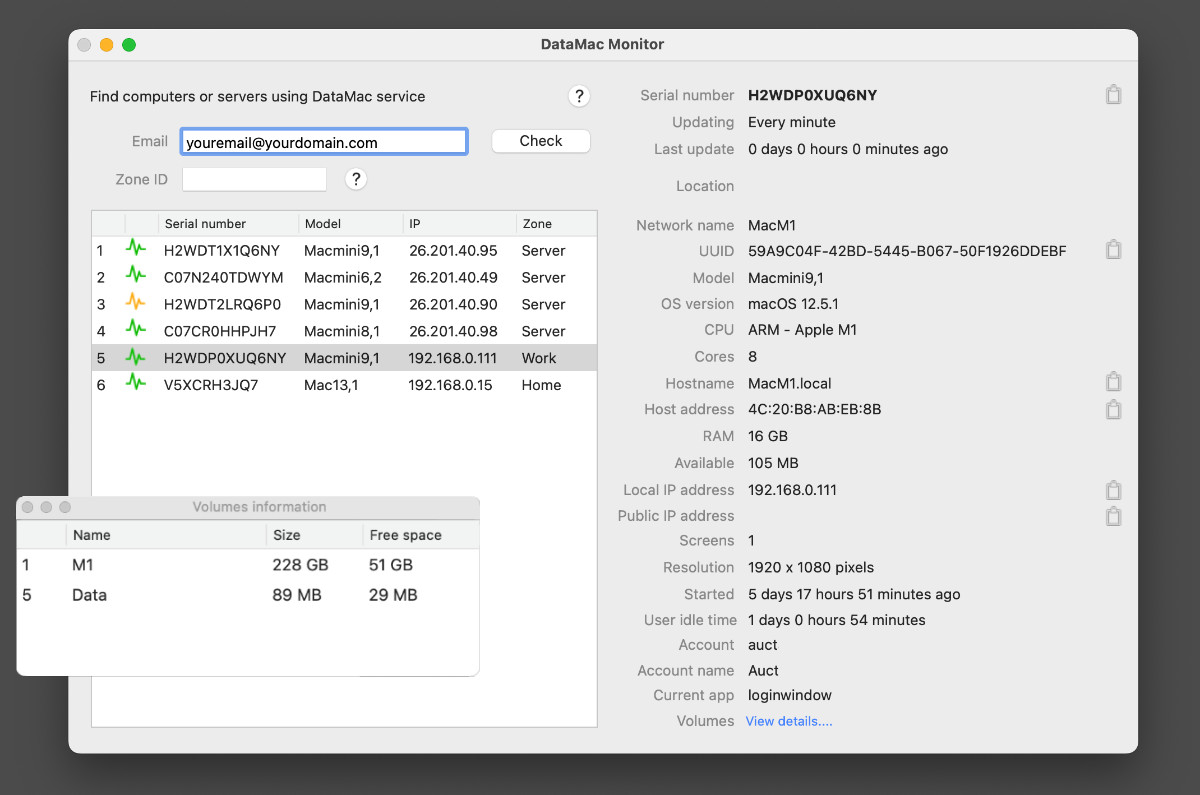The image size is (1200, 795).
Task: Click the bold serial number H2WDP0XUQ6NY in details
Action: pos(813,95)
